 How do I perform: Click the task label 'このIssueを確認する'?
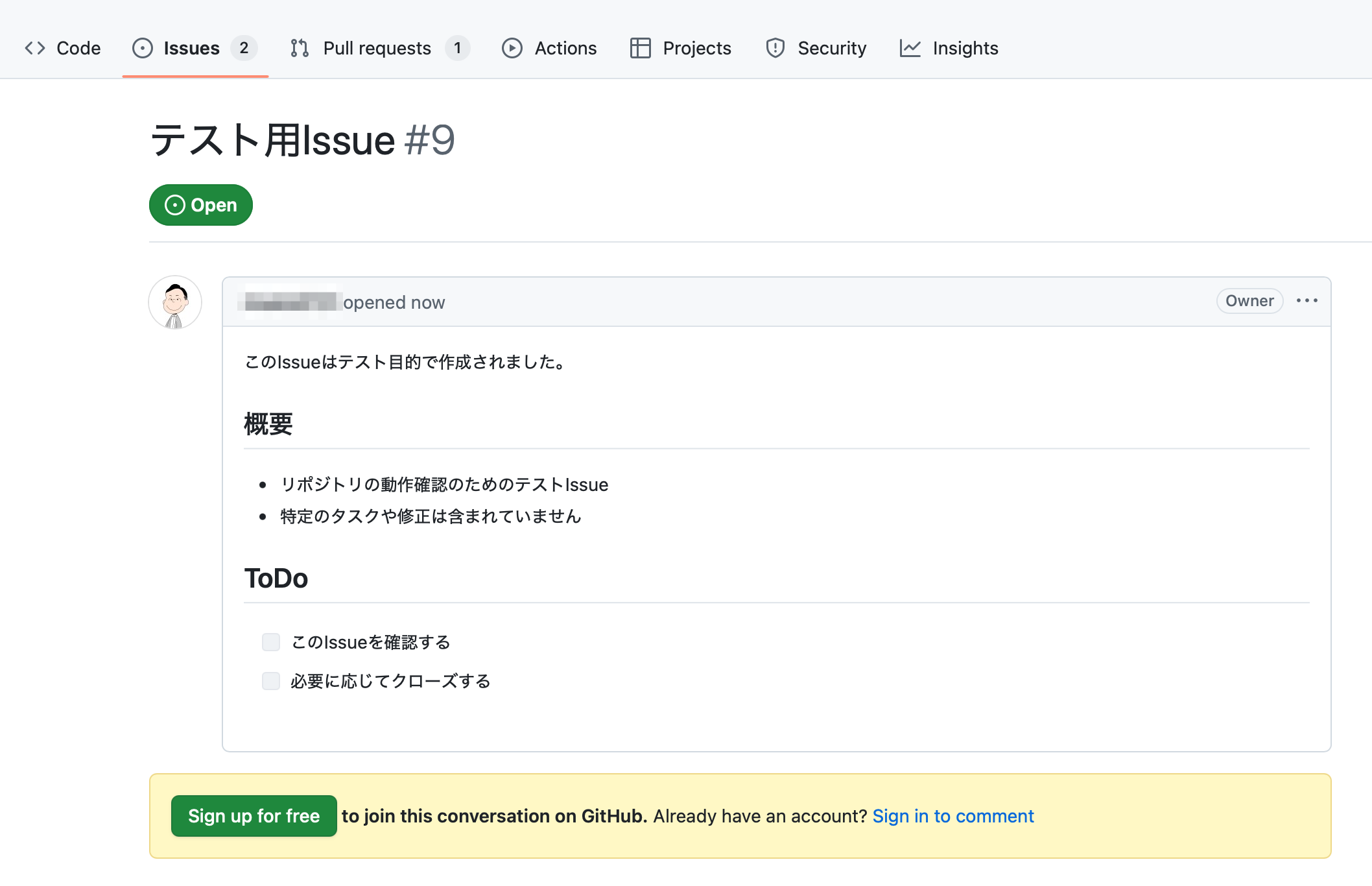pos(371,642)
